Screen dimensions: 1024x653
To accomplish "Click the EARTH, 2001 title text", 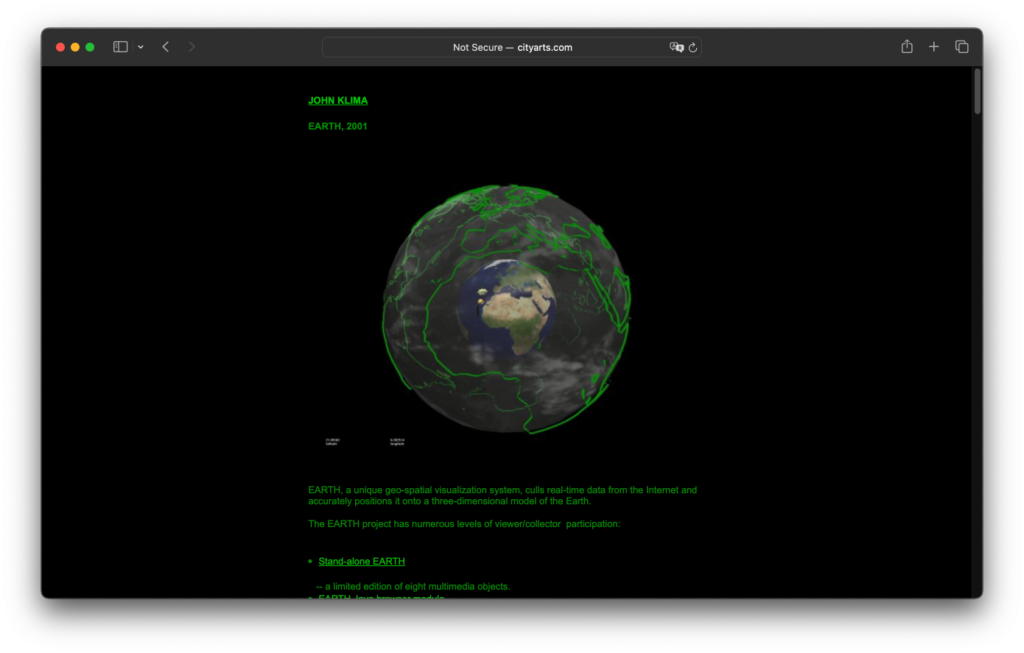I will tap(338, 126).
